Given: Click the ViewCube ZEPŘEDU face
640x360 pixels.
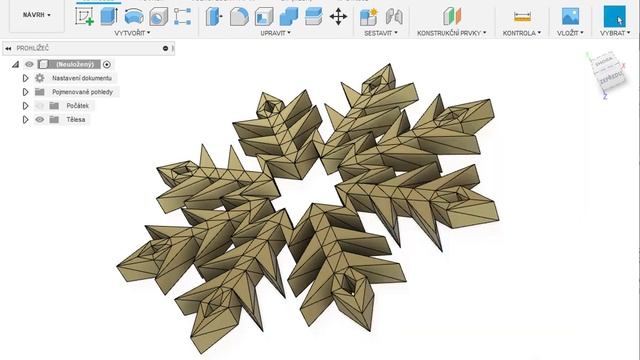Looking at the screenshot, I should 612,78.
